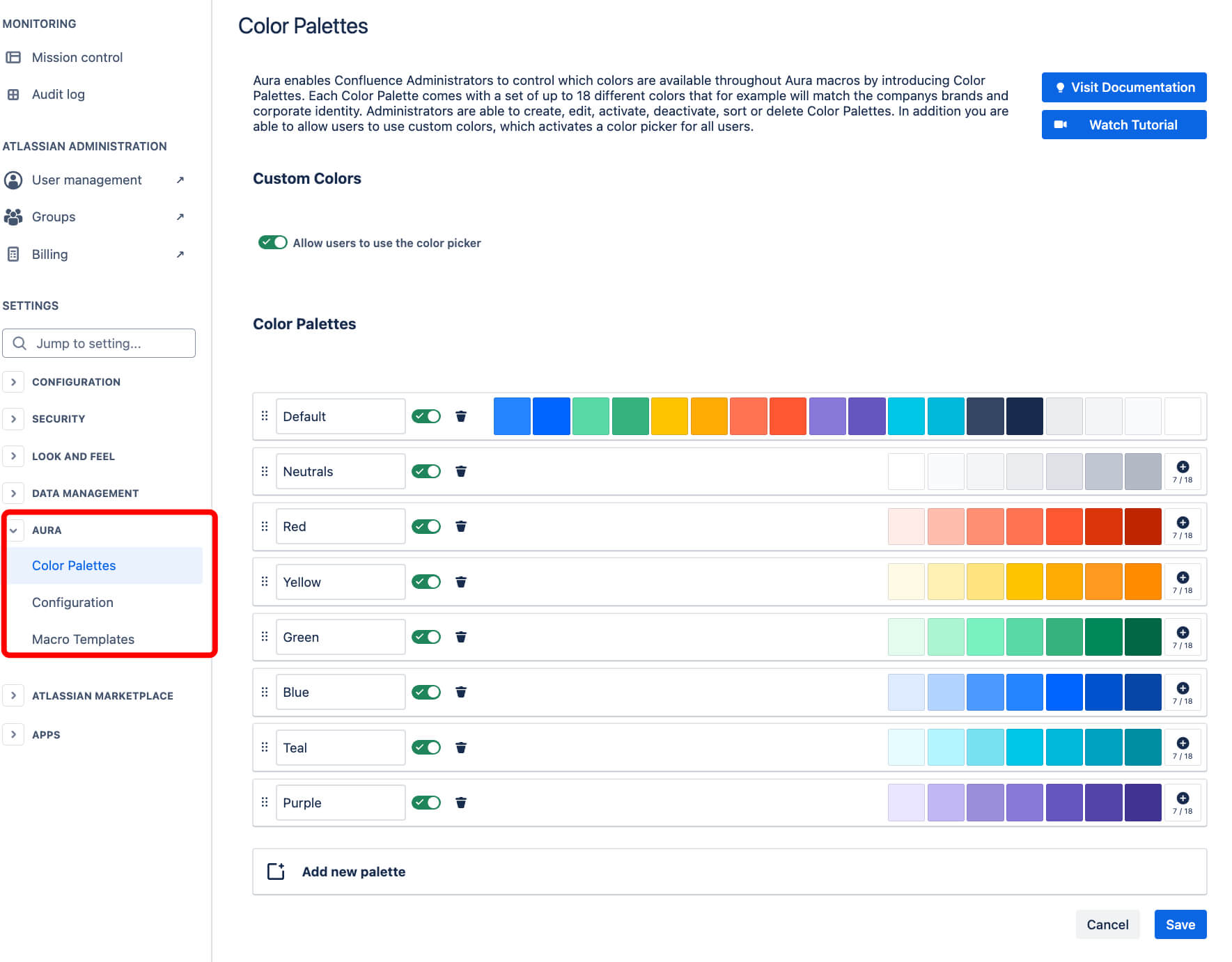This screenshot has height=962, width=1232.
Task: Expand the SECURITY settings section
Action: coord(14,418)
